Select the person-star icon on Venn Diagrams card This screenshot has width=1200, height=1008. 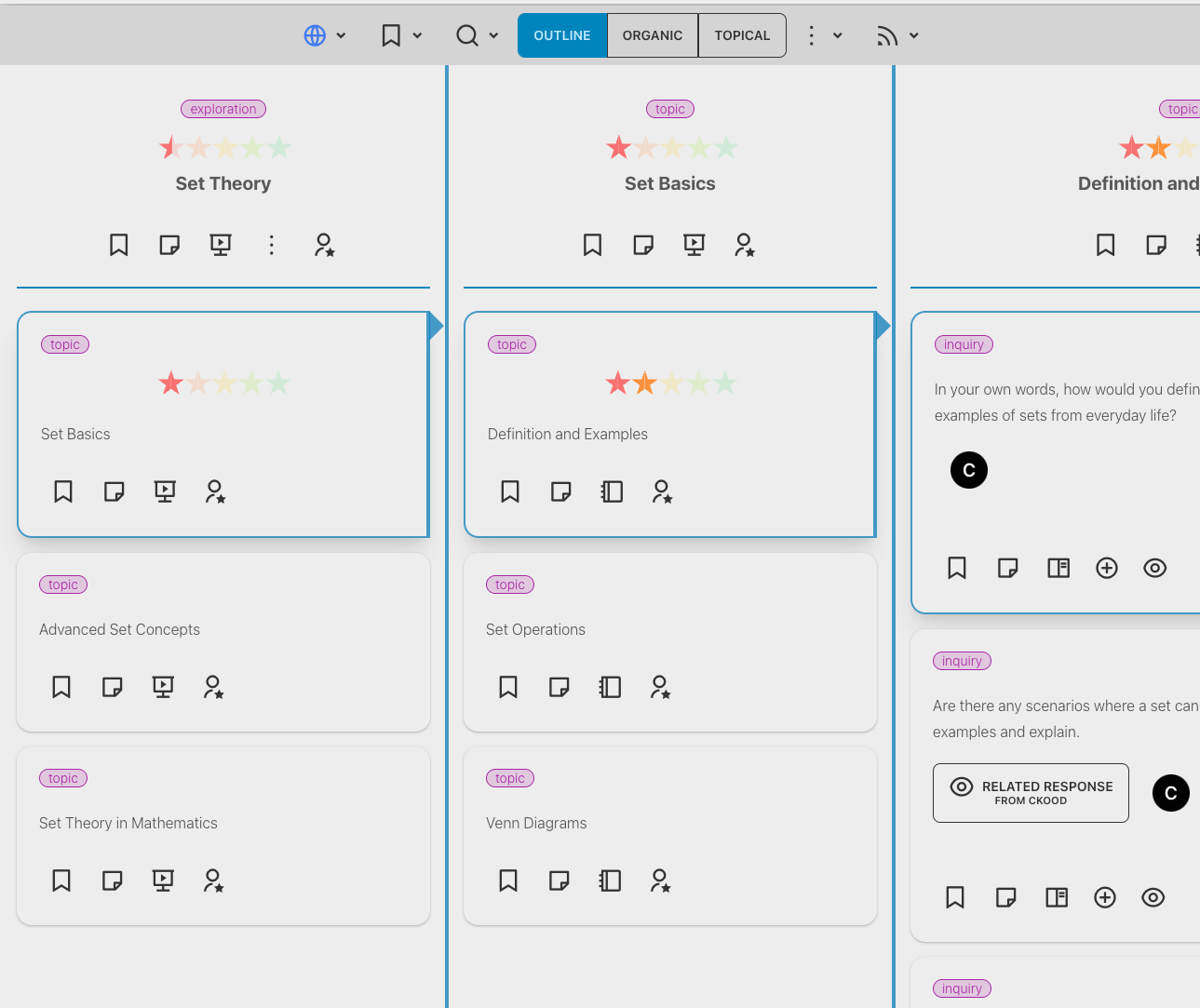(x=660, y=880)
